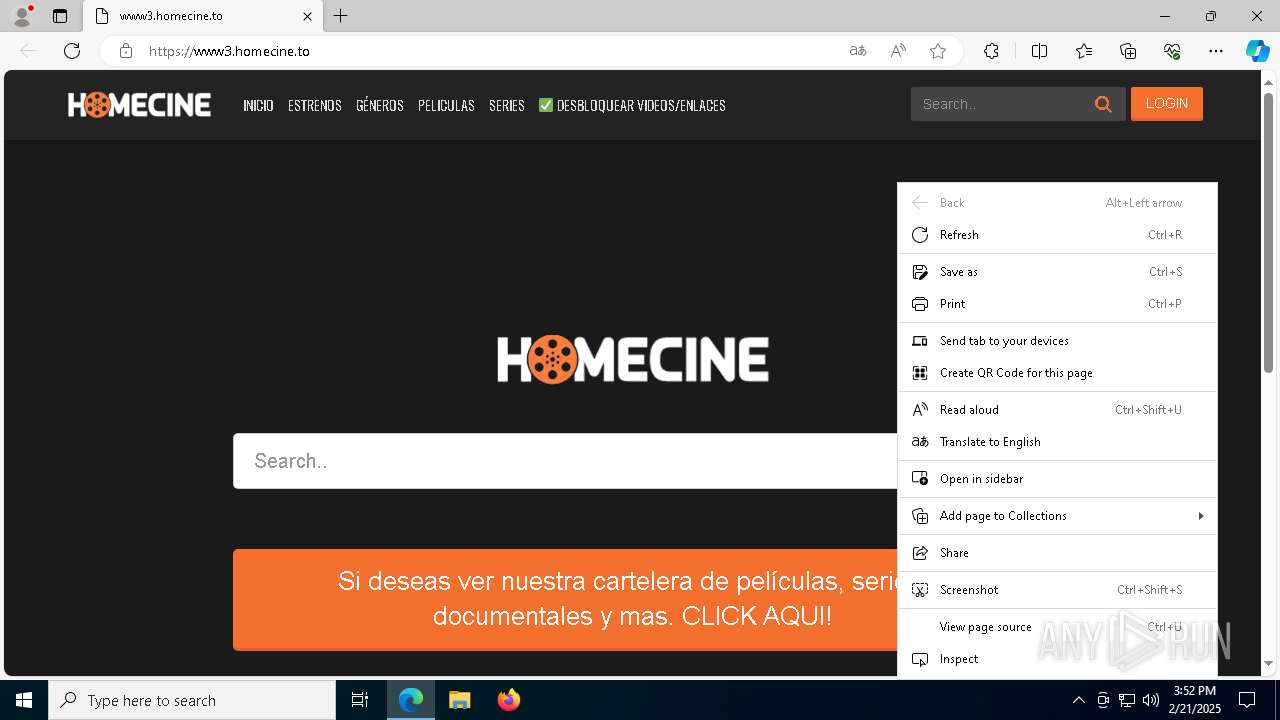
Task: Open Copilot sidebar icon
Action: (x=1257, y=51)
